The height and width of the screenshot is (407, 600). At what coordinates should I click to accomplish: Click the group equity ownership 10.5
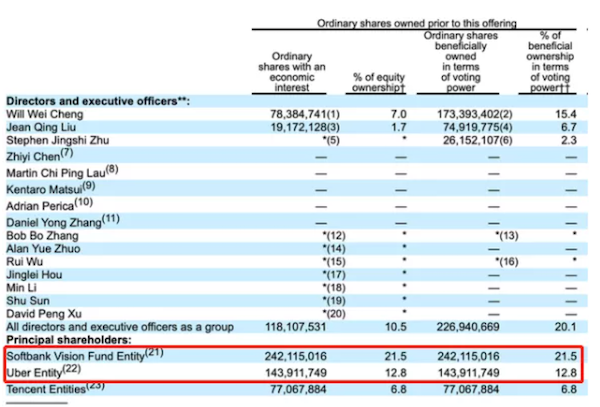[x=396, y=327]
